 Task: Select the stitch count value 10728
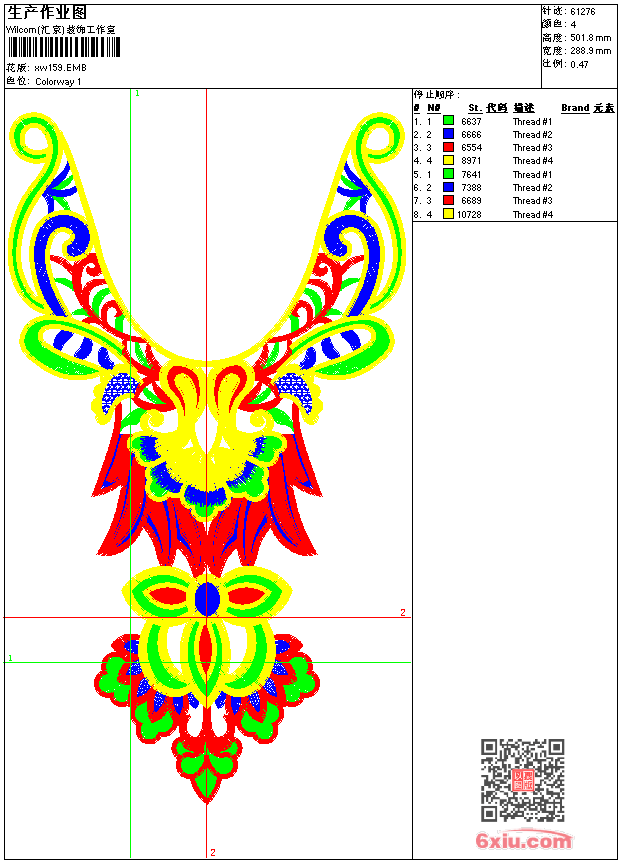[469, 214]
